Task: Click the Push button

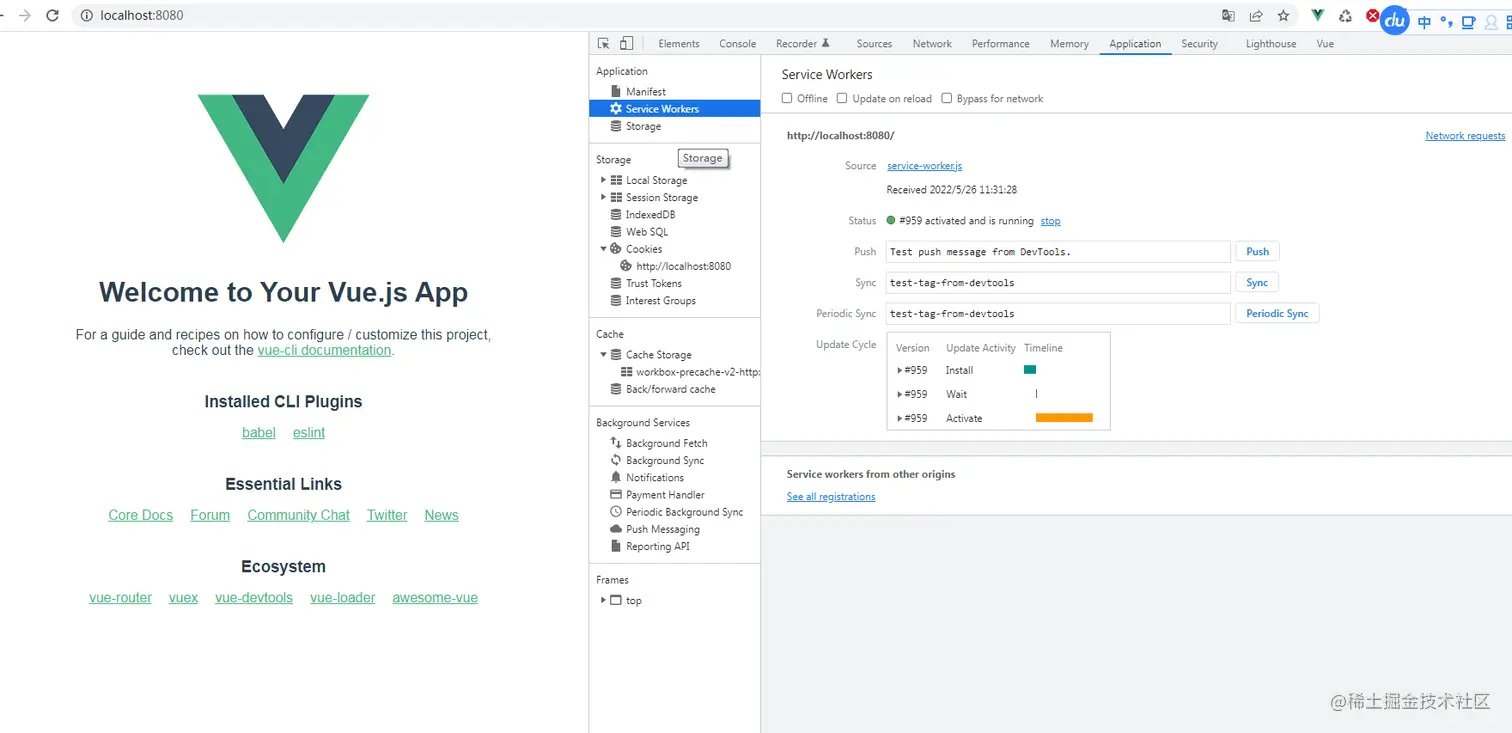Action: pyautogui.click(x=1257, y=251)
